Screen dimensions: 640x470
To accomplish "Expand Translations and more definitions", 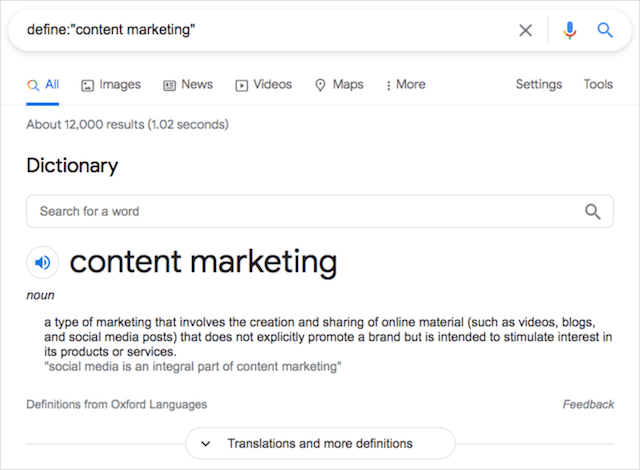I will [320, 443].
